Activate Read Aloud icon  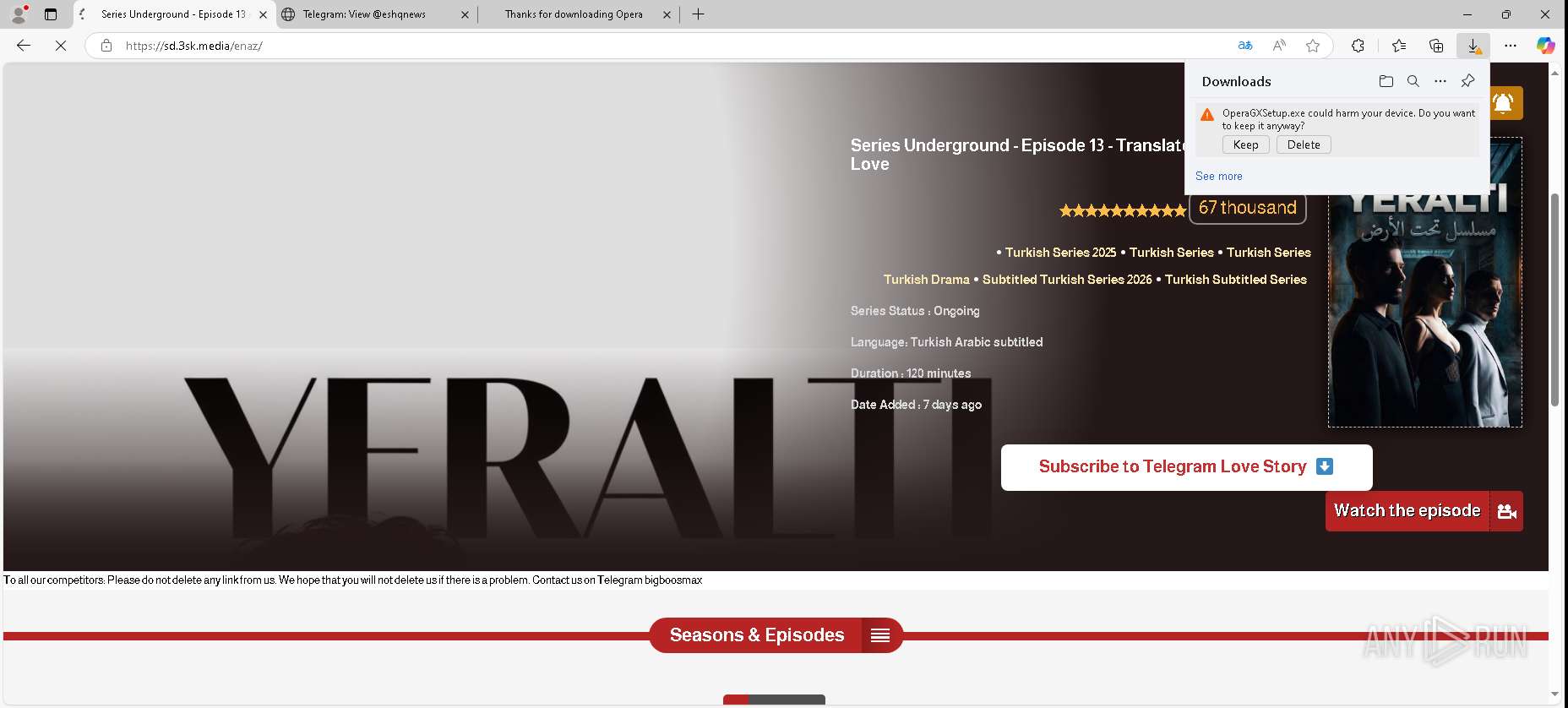(x=1279, y=46)
